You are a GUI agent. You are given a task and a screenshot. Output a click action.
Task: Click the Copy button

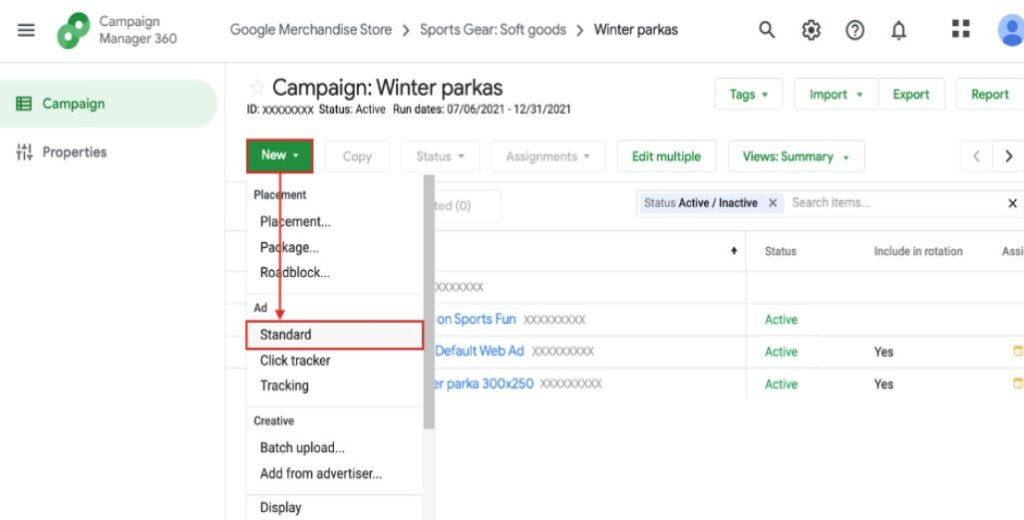pyautogui.click(x=357, y=156)
